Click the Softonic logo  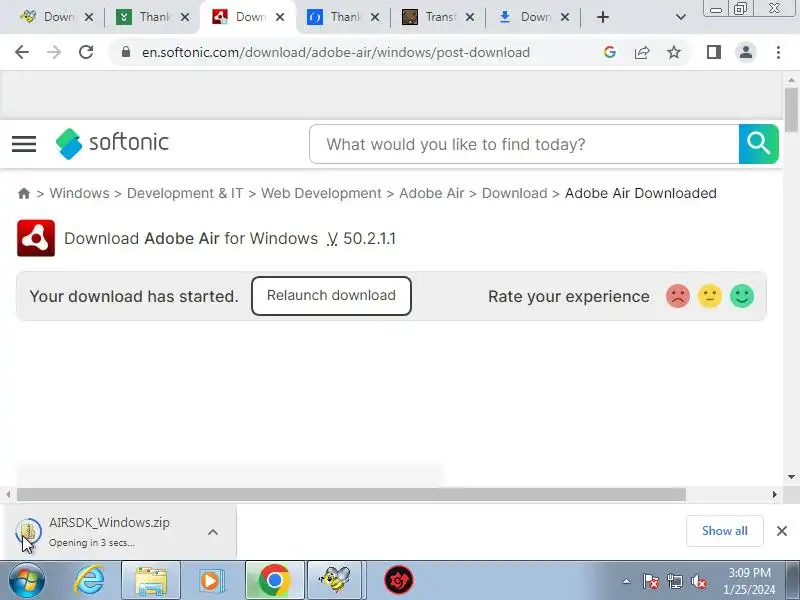coord(112,143)
